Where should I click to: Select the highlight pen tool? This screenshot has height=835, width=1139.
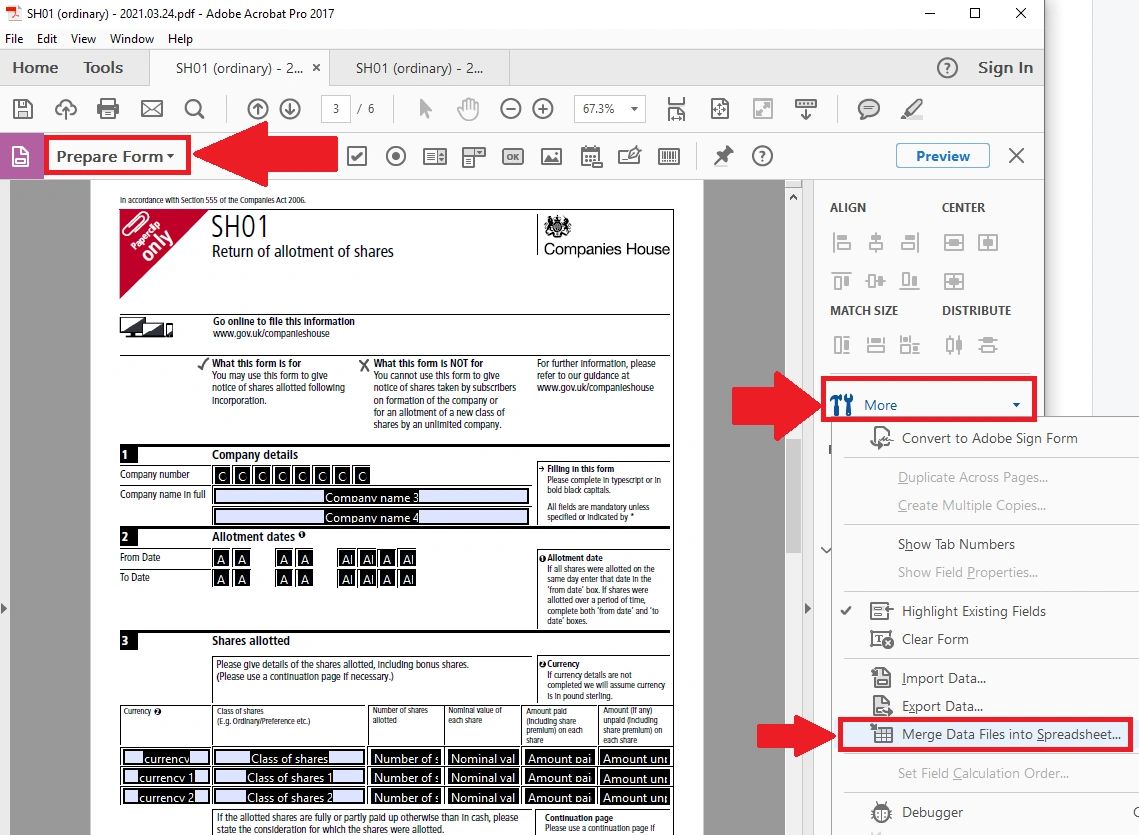click(912, 109)
